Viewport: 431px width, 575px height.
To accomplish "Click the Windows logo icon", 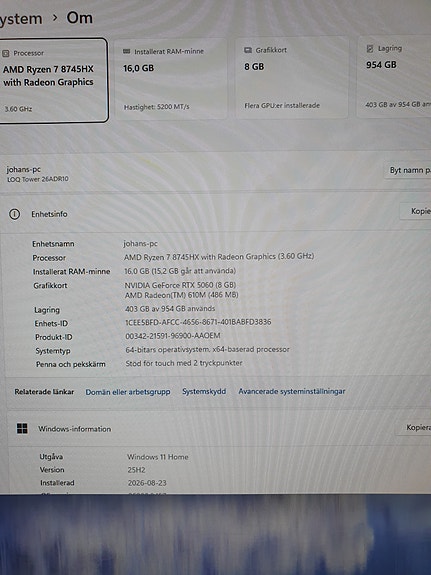I will (x=22, y=428).
